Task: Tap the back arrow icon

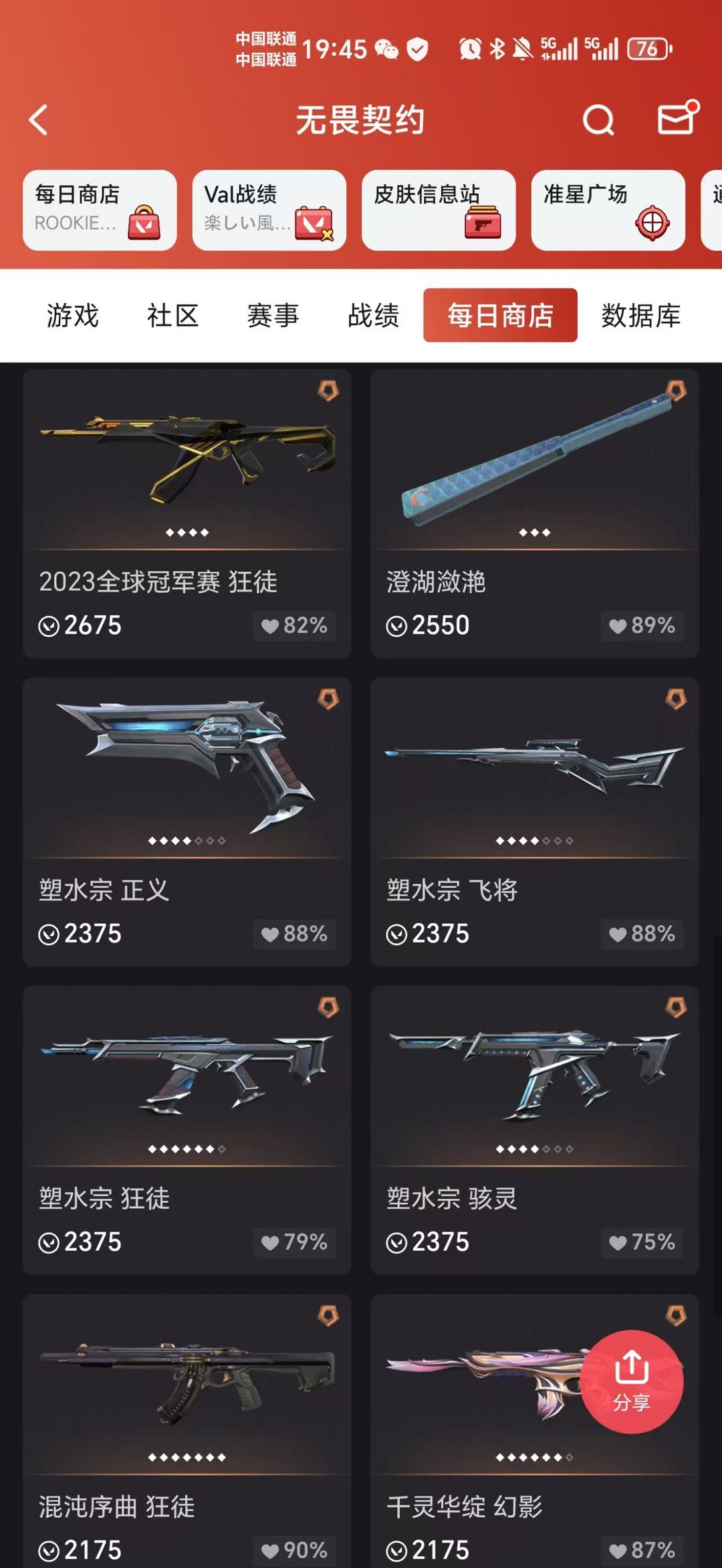Action: point(39,120)
